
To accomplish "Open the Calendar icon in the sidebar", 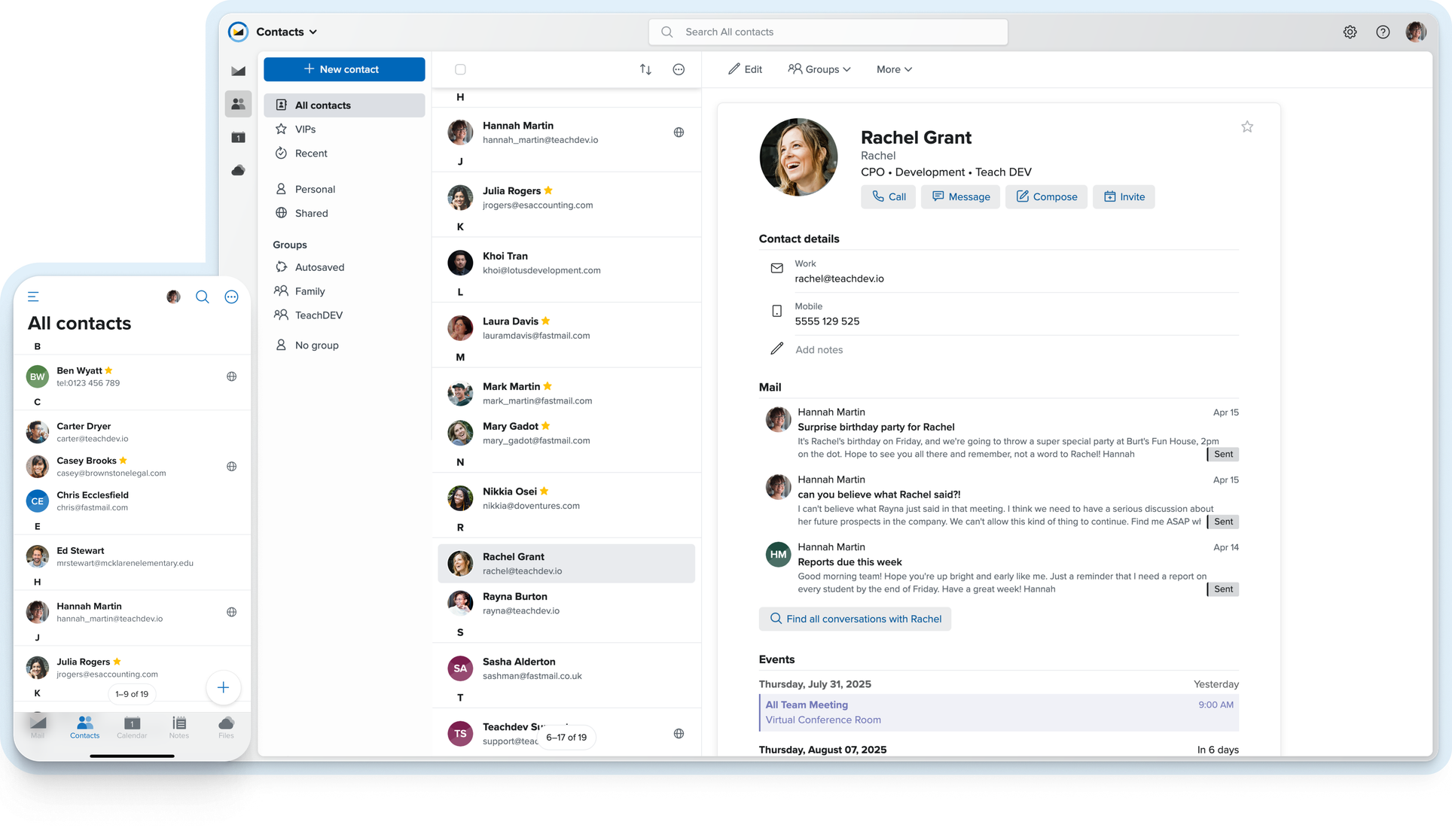I will (x=238, y=137).
